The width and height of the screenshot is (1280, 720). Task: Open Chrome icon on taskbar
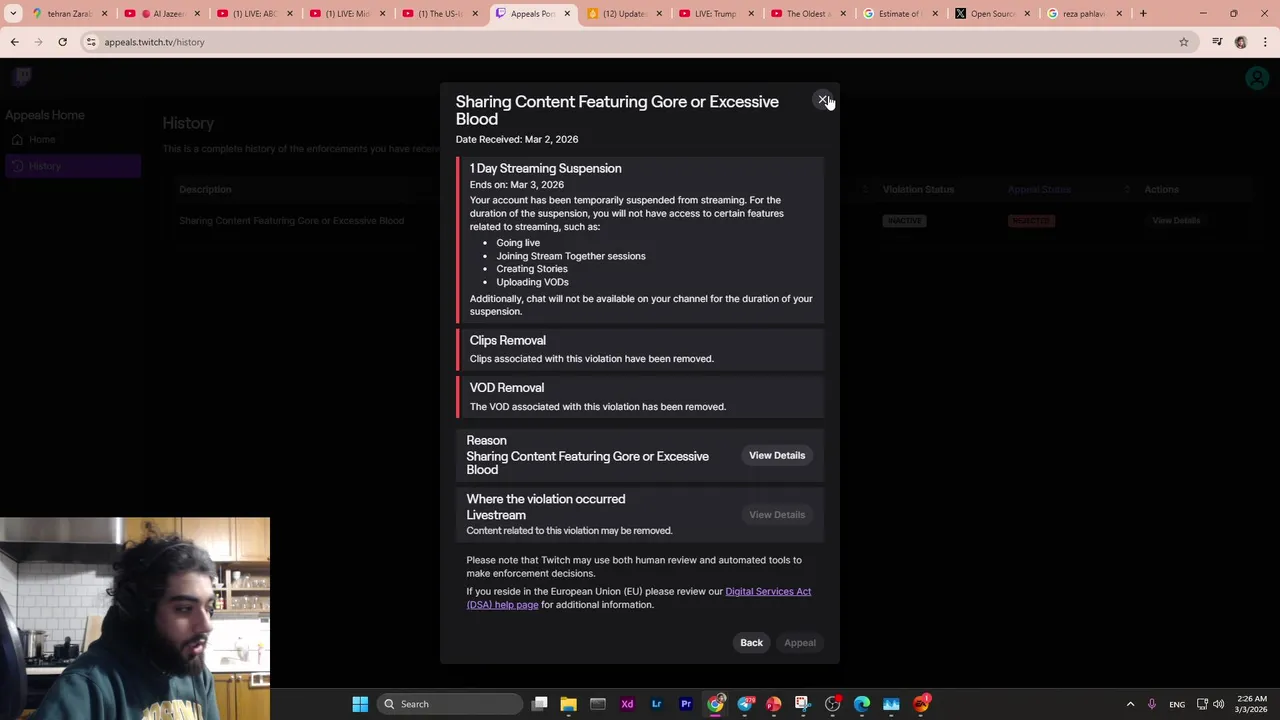(x=715, y=704)
